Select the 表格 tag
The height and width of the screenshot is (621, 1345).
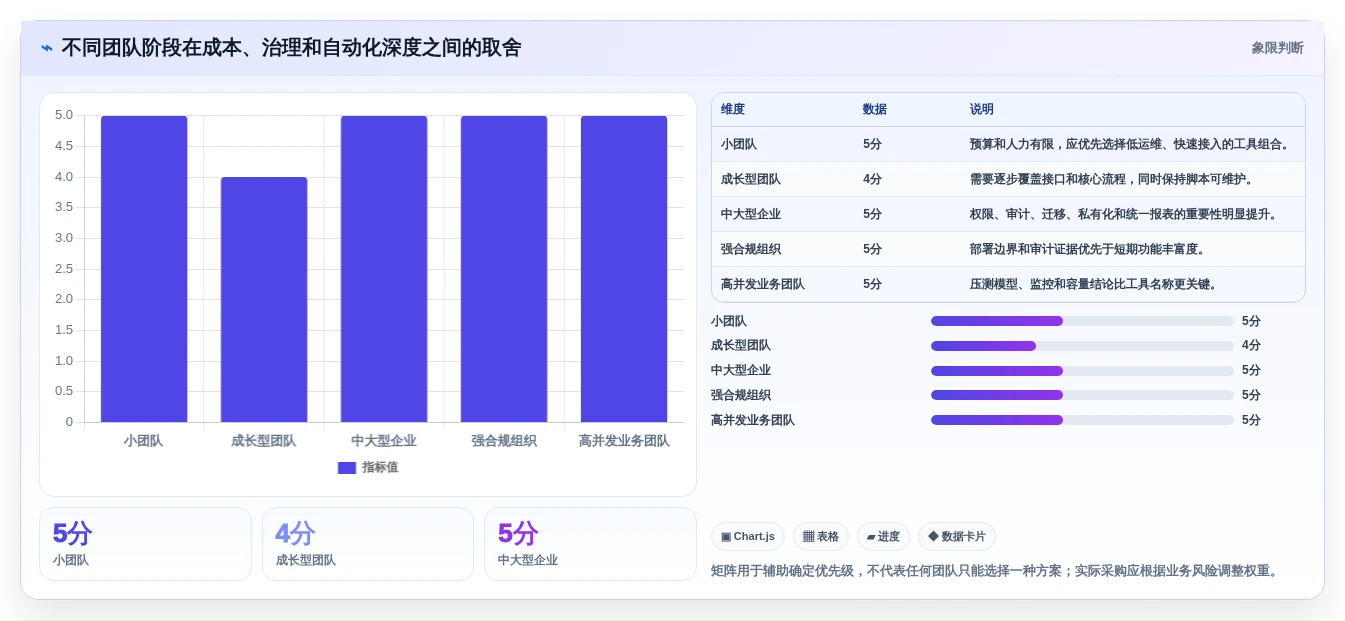click(x=821, y=537)
